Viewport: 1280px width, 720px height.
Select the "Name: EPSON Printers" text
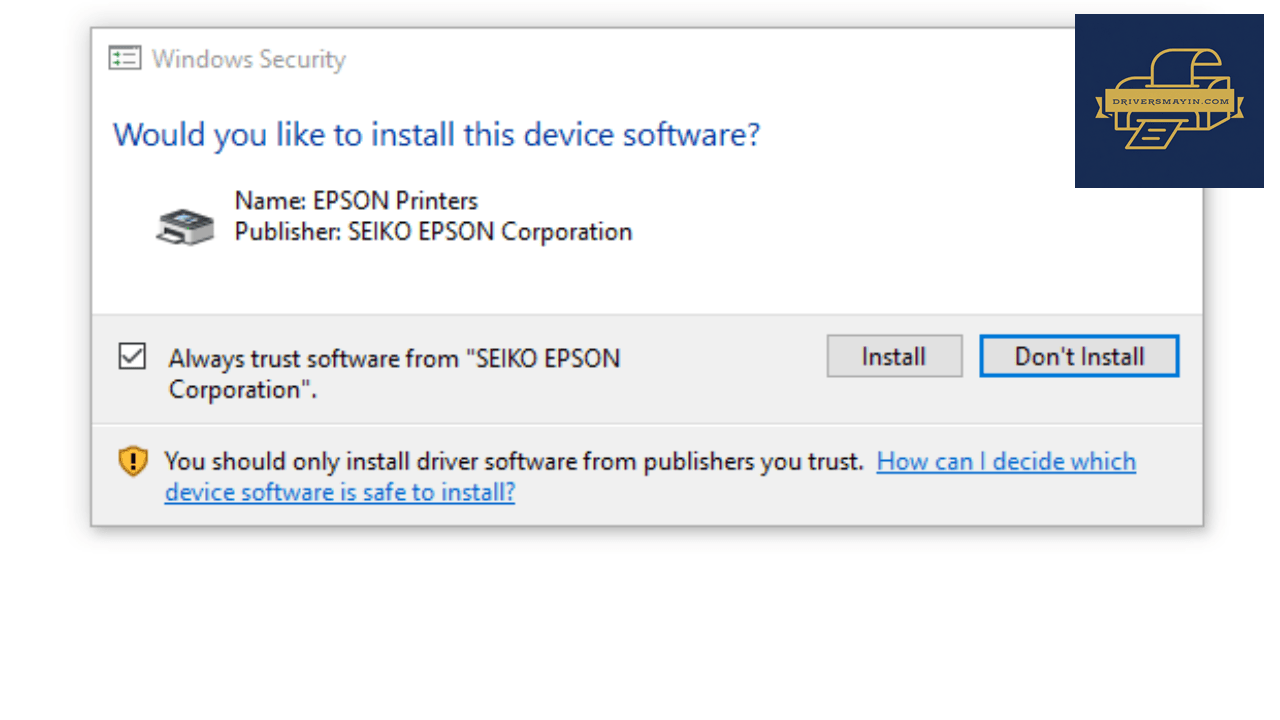tap(356, 200)
